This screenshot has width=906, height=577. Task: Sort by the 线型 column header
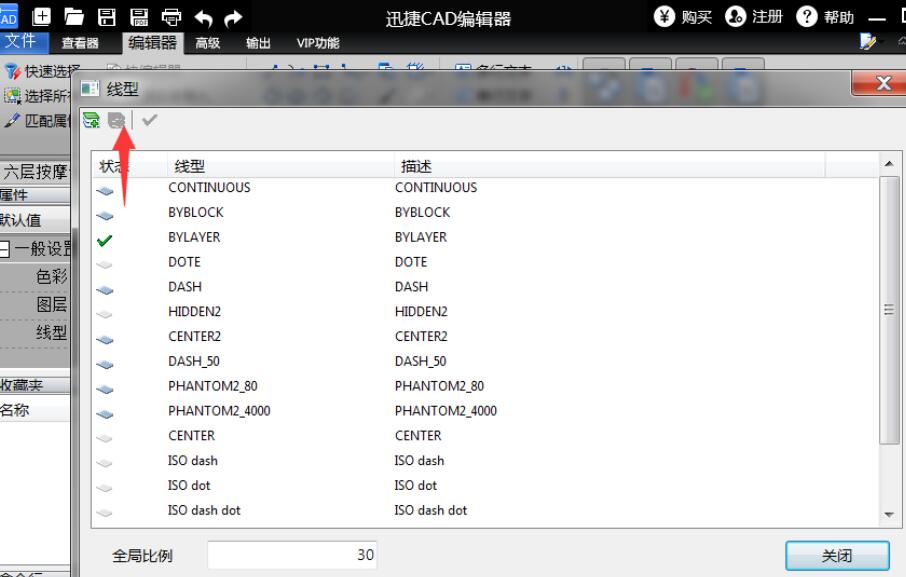pos(281,166)
